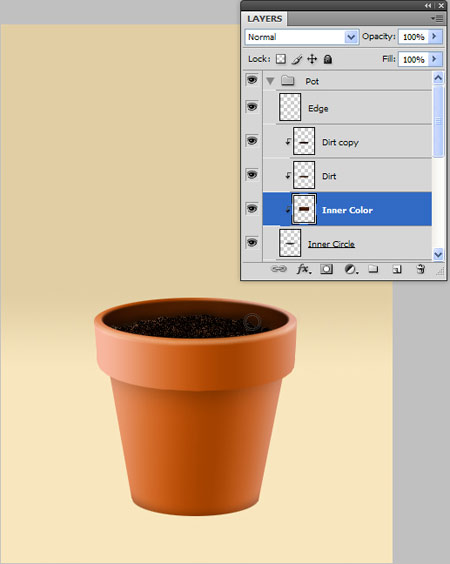Open the blend mode Normal dropdown
Screen dimensions: 450x564
pos(302,37)
